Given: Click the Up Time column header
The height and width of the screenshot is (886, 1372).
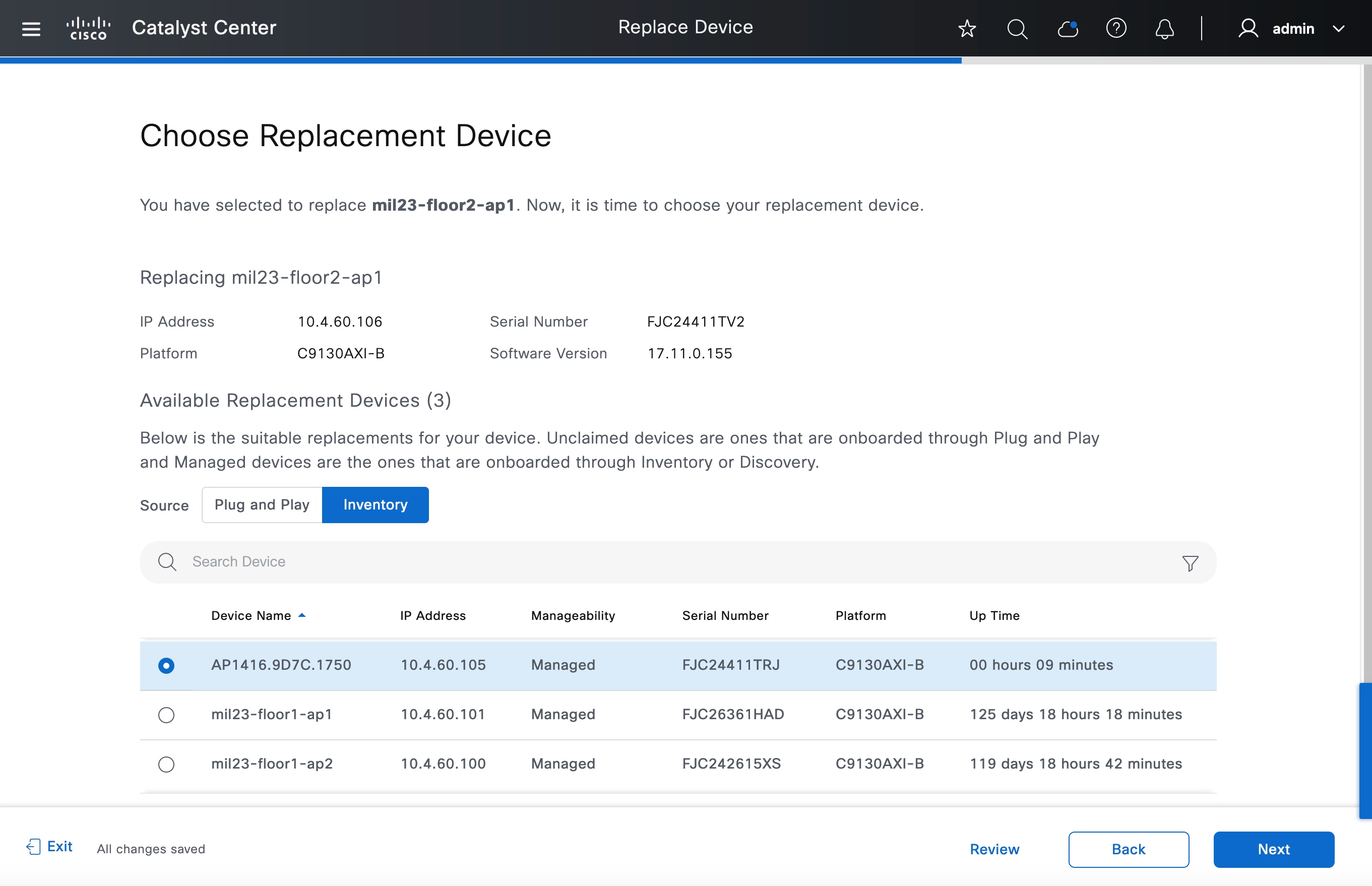Looking at the screenshot, I should [x=994, y=615].
